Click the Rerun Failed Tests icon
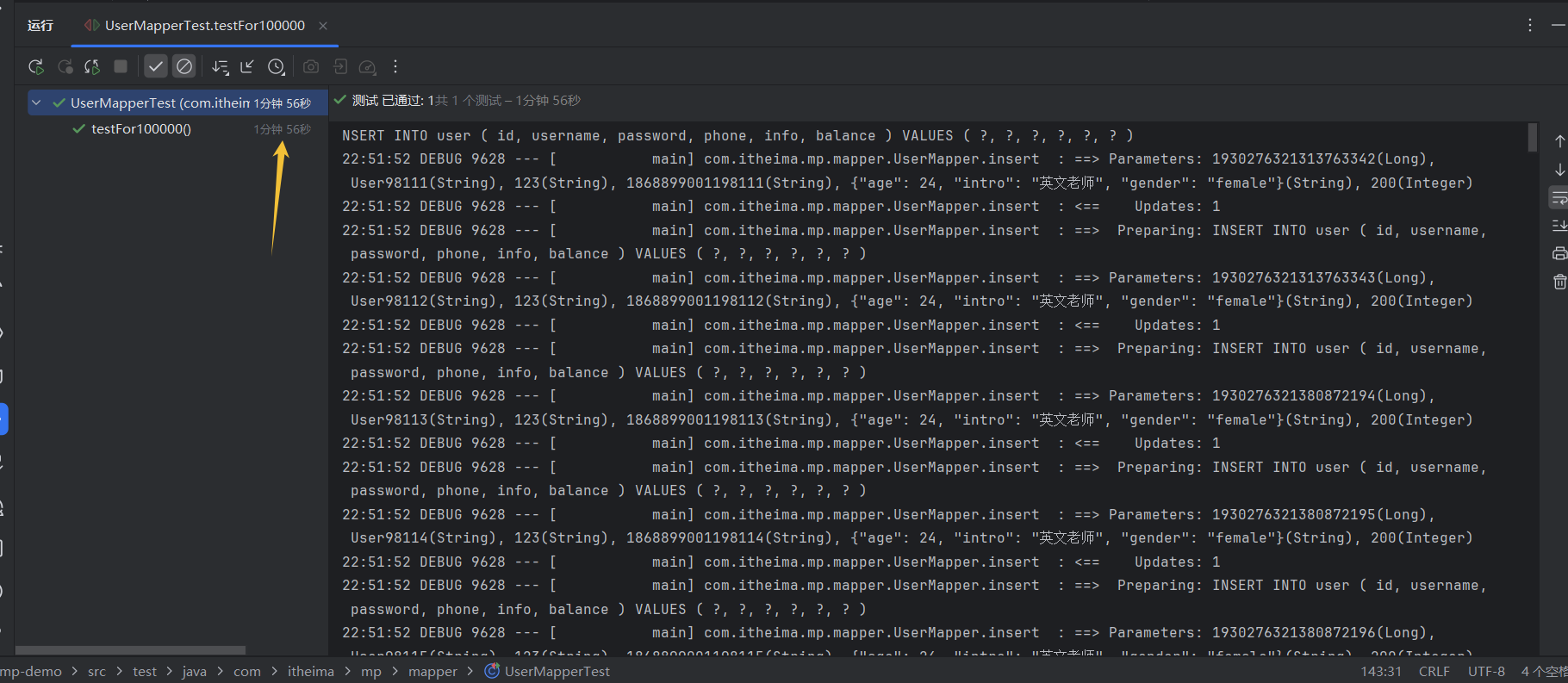Screen dimensions: 1568x683 [65, 66]
